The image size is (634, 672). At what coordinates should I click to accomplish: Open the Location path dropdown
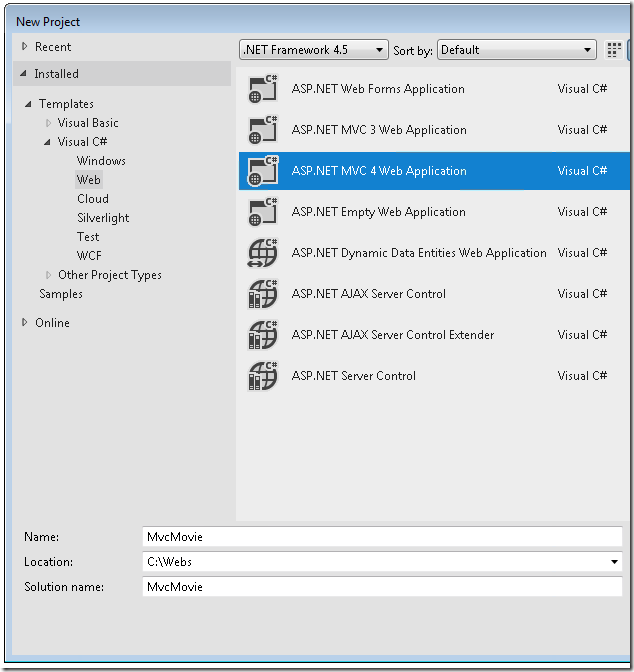tap(613, 562)
